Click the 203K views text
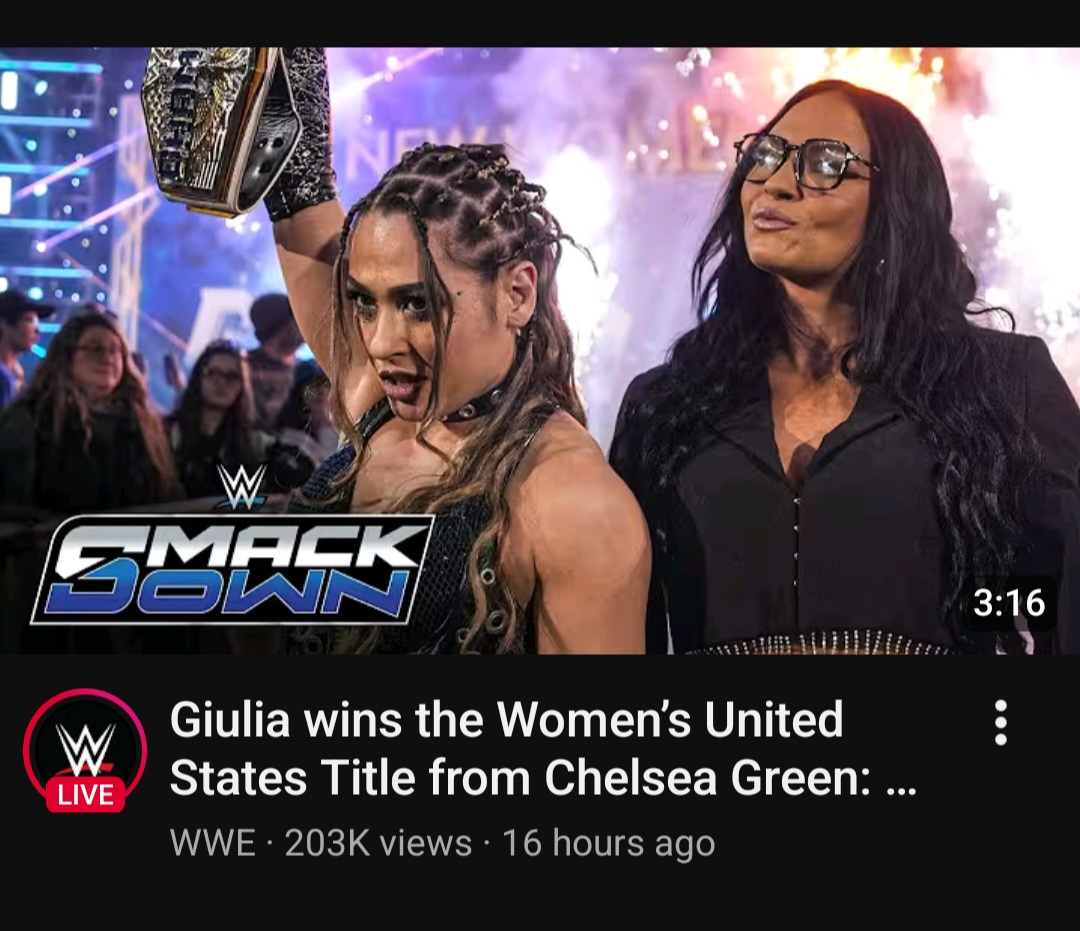 378,843
